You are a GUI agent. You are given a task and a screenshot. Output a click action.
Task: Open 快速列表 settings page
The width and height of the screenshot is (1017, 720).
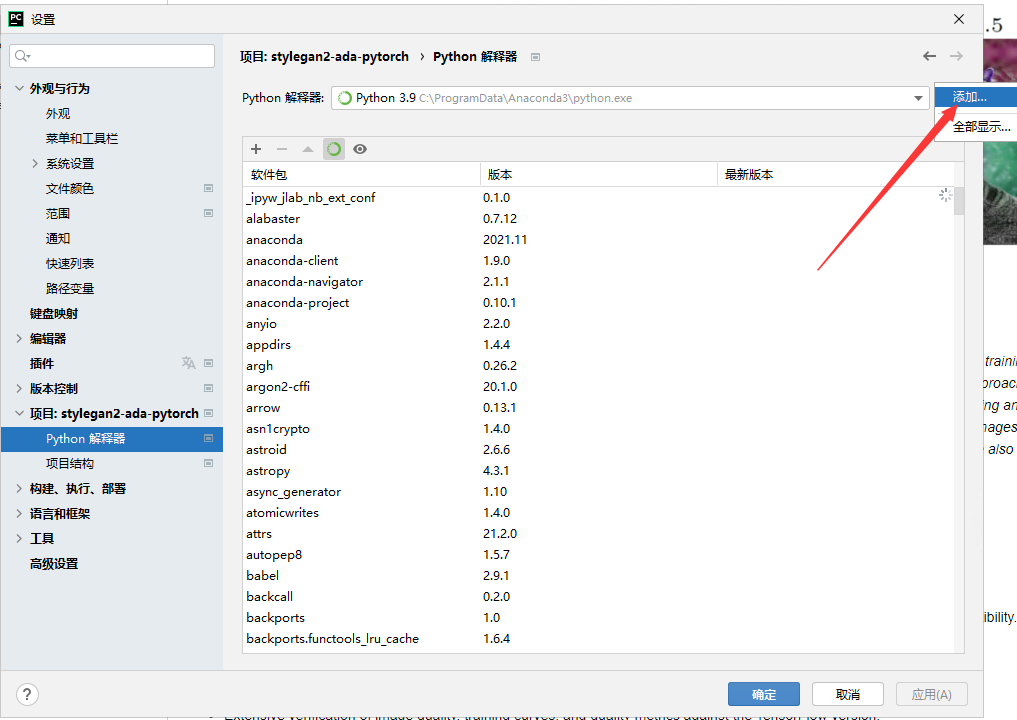tap(70, 263)
